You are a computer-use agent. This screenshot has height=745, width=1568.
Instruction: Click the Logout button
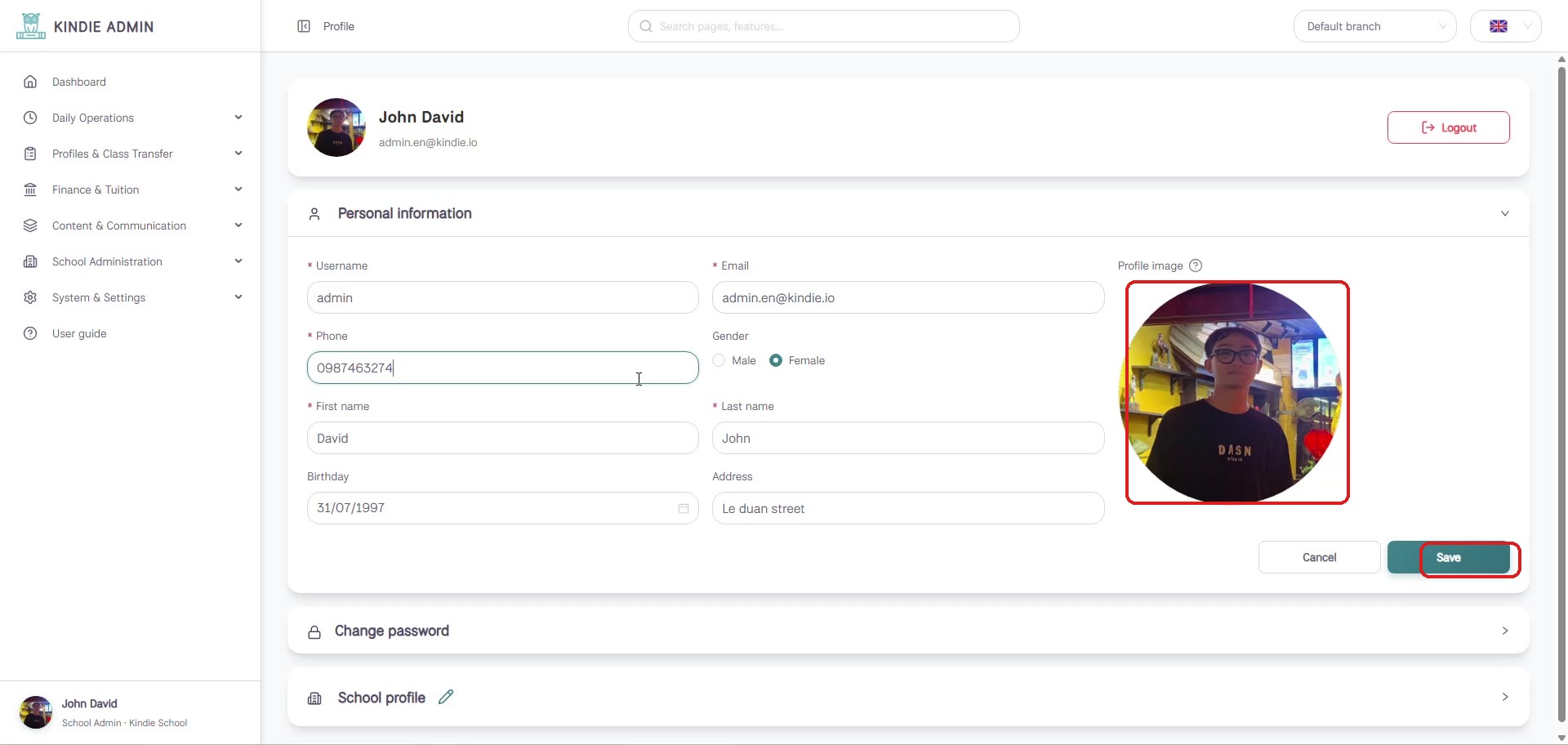click(x=1449, y=127)
